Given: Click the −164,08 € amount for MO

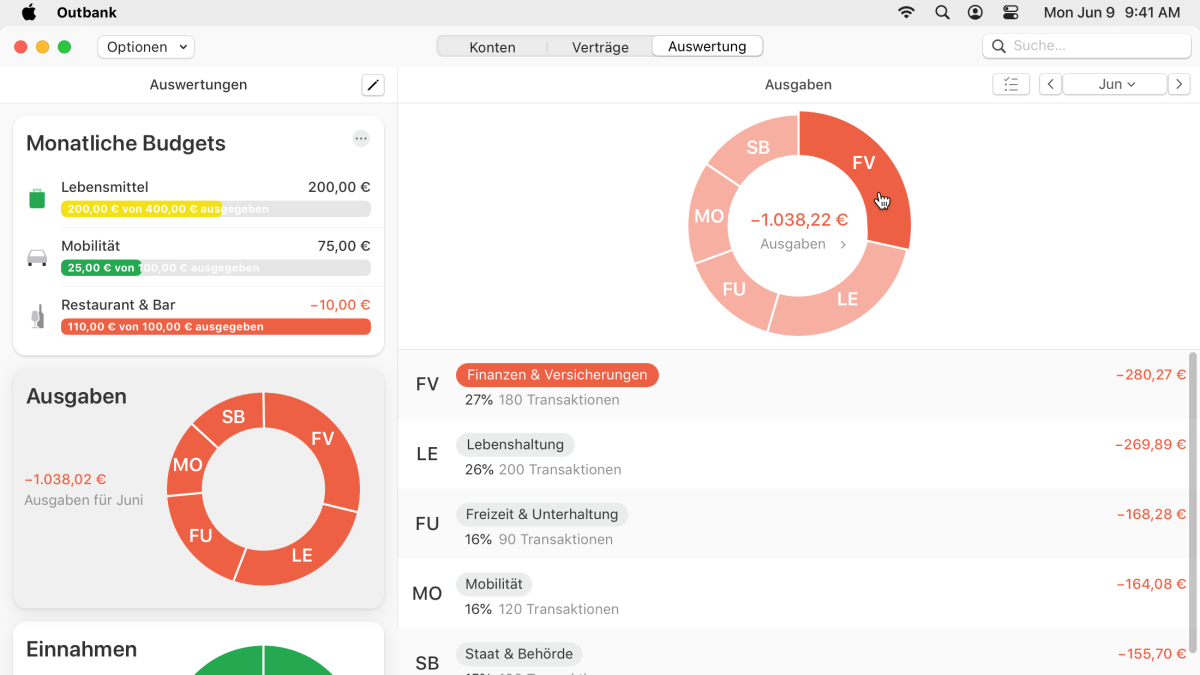Looking at the screenshot, I should pos(1151,584).
